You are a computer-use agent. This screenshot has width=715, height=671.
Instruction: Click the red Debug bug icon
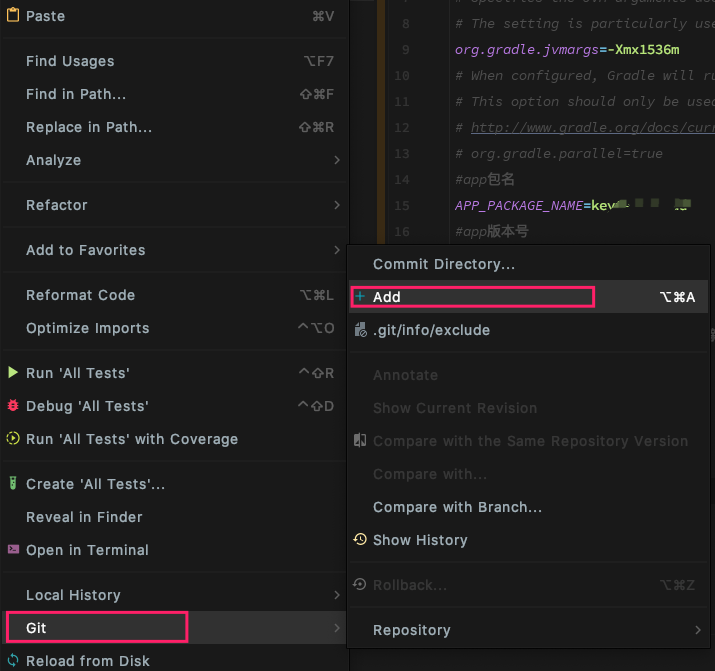(13, 406)
